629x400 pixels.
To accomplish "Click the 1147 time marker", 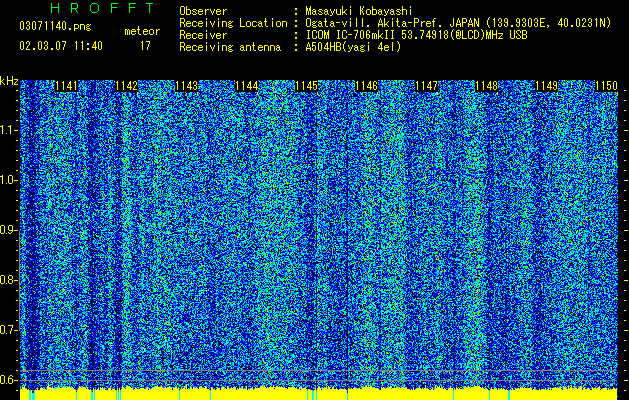I will (426, 86).
